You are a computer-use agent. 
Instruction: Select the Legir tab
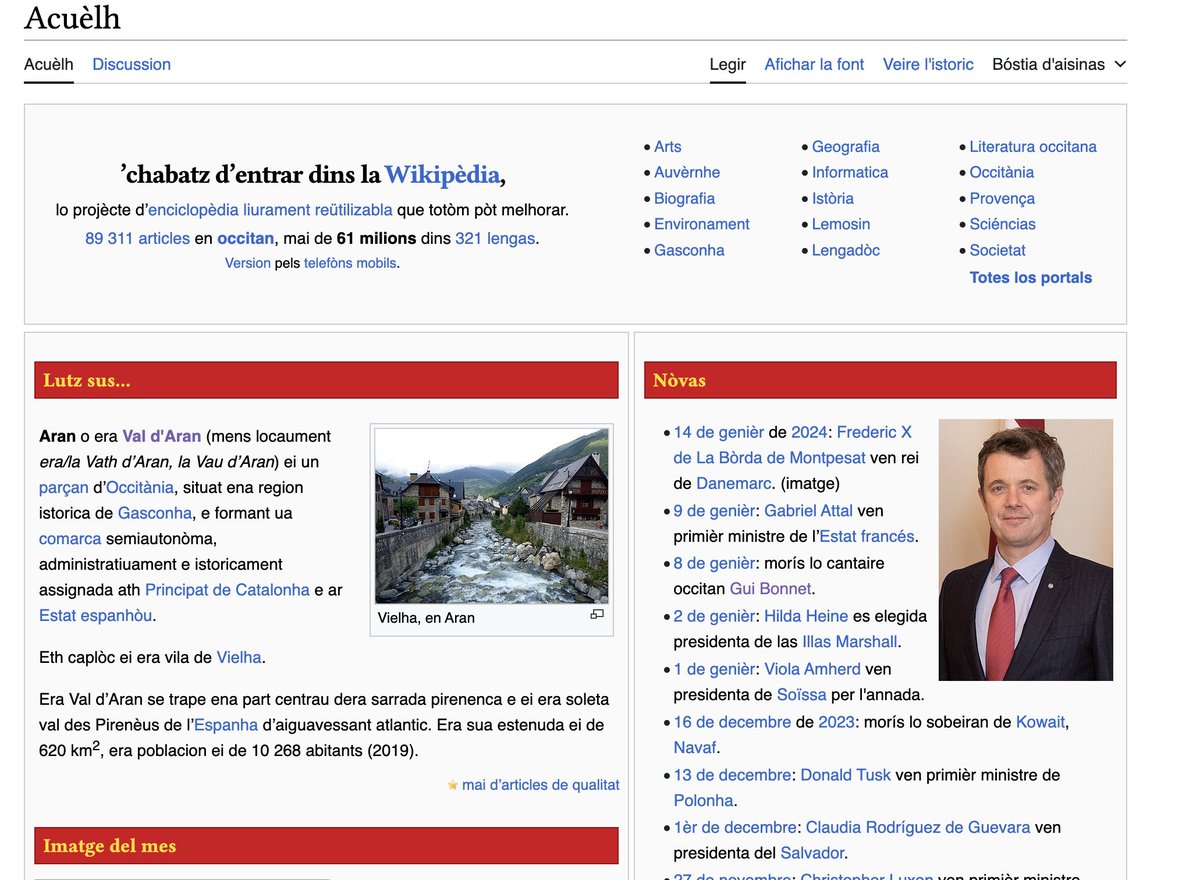[727, 64]
